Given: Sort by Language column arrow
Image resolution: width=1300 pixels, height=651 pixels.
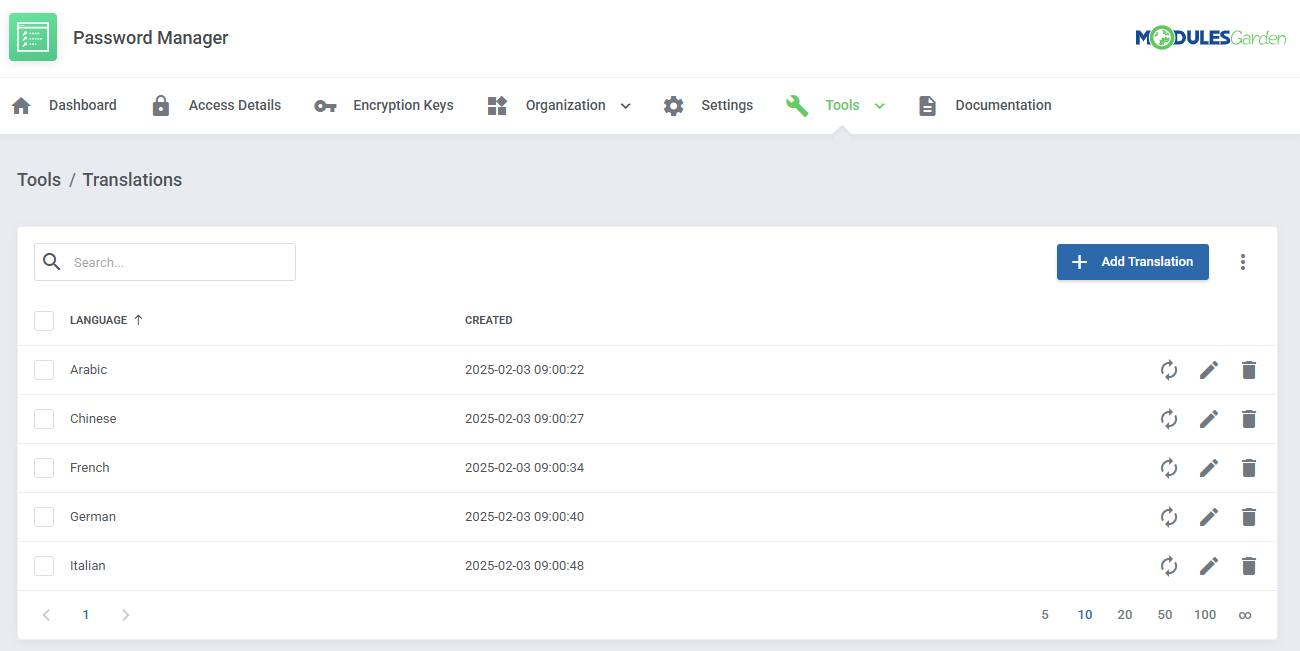Looking at the screenshot, I should [x=138, y=320].
